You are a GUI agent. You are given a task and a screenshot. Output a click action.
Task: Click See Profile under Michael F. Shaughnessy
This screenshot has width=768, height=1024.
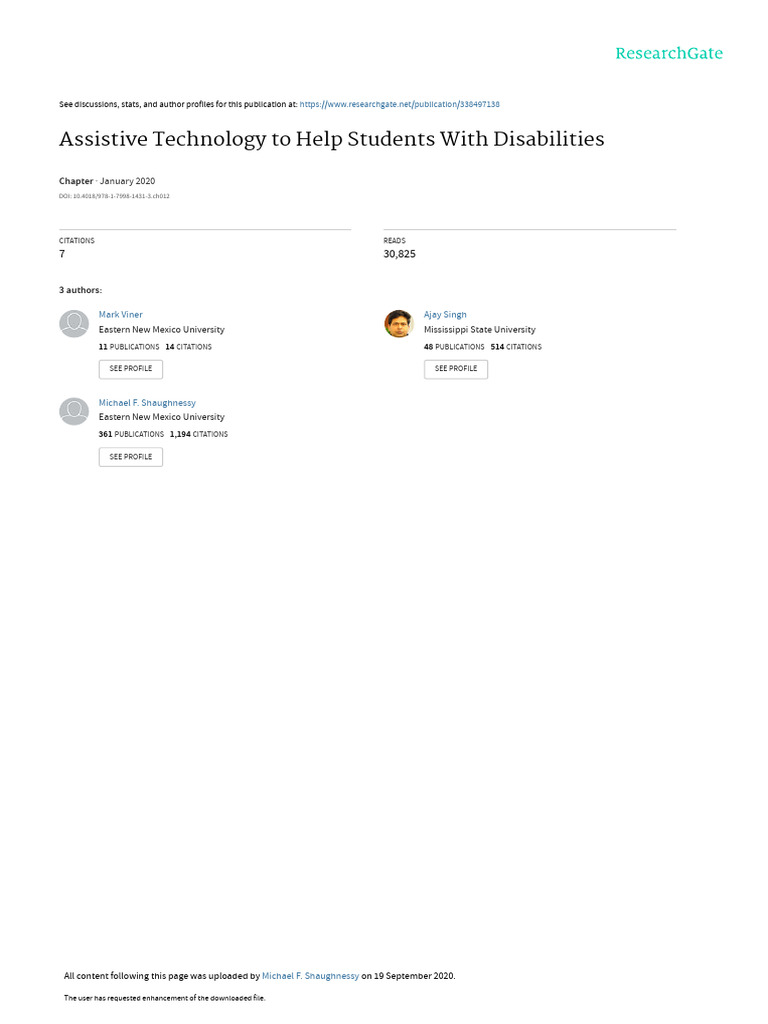[x=131, y=457]
